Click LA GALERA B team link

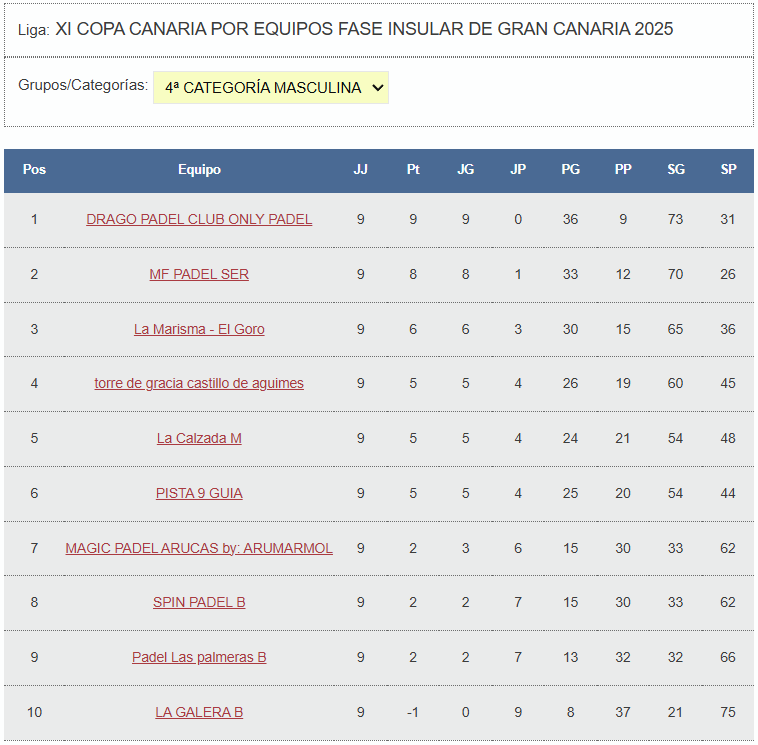tap(199, 712)
